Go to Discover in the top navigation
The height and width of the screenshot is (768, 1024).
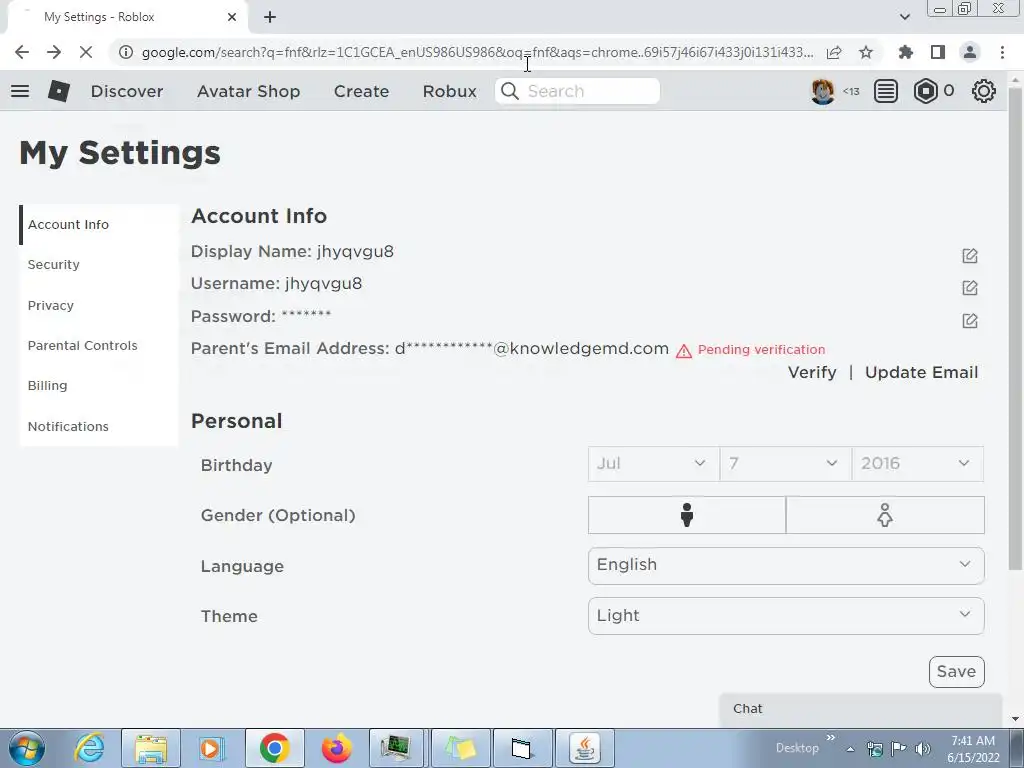pos(127,91)
